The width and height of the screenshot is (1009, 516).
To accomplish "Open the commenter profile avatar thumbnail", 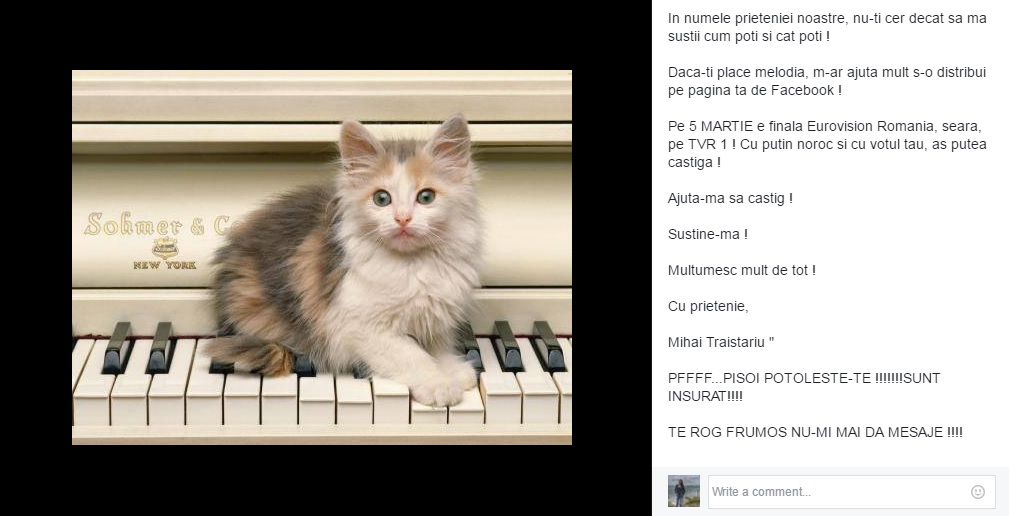I will [684, 492].
